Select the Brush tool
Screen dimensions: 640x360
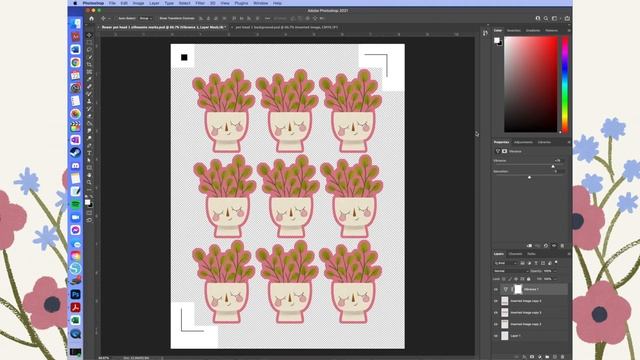pyautogui.click(x=89, y=94)
